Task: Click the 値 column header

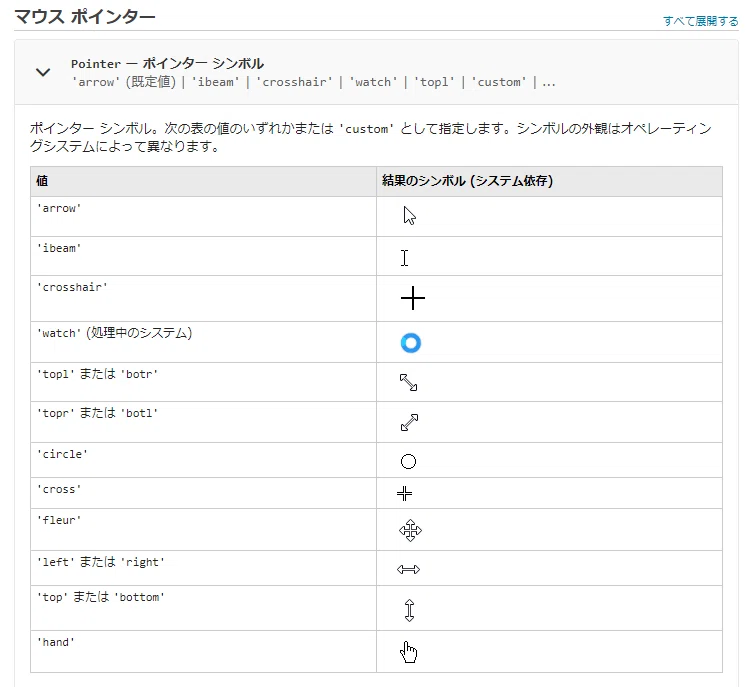Action: (42, 181)
